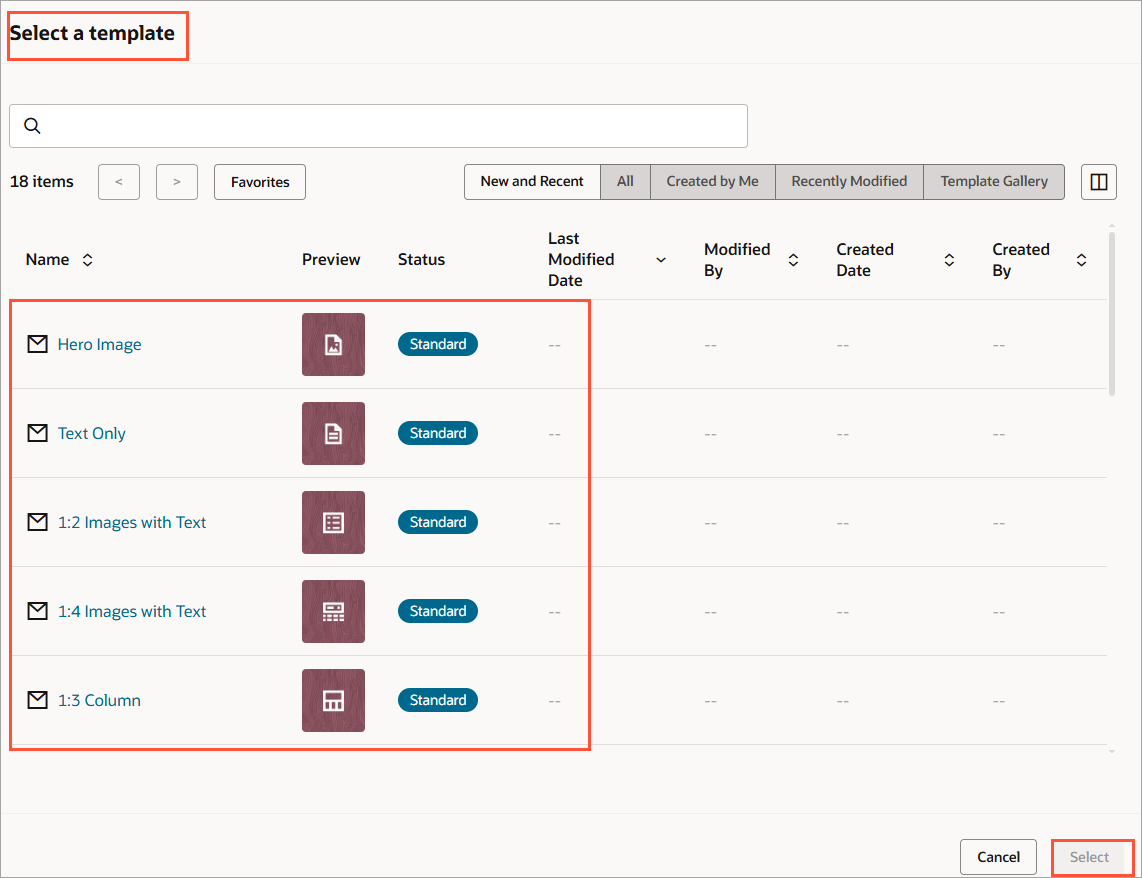Select the Created by Me filter tab
This screenshot has width=1142, height=878.
[712, 182]
